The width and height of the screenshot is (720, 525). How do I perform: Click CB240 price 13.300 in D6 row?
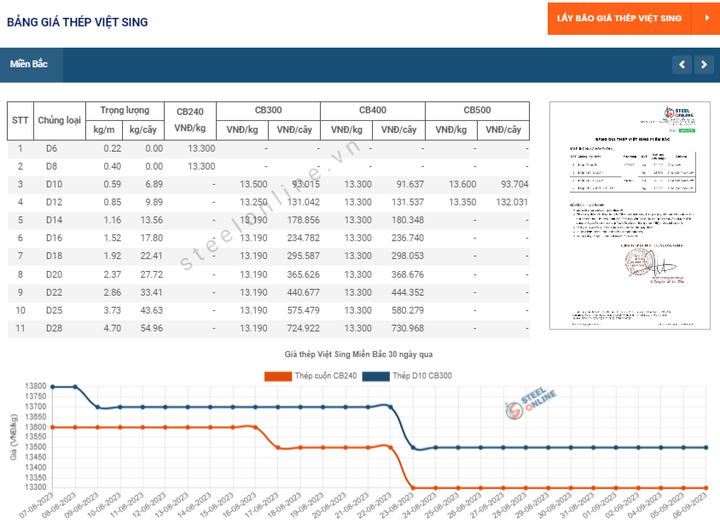(201, 149)
